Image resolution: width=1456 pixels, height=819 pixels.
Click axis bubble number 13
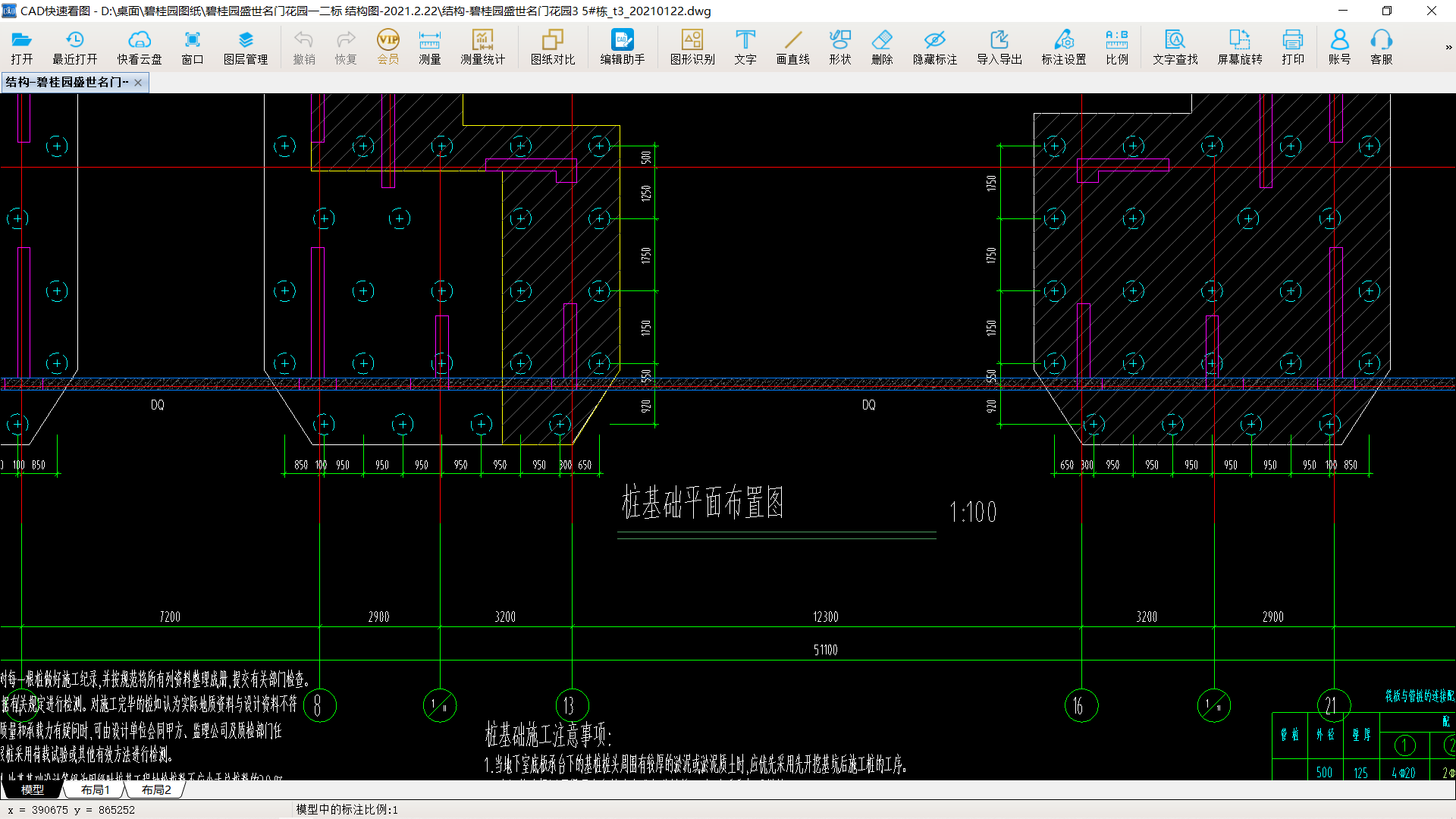click(x=573, y=705)
